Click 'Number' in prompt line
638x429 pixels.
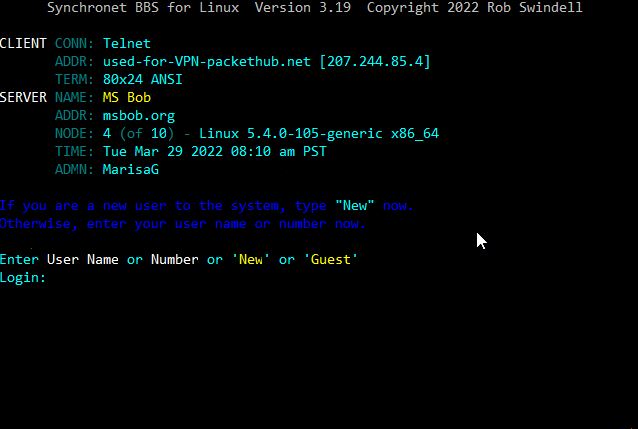tap(175, 259)
